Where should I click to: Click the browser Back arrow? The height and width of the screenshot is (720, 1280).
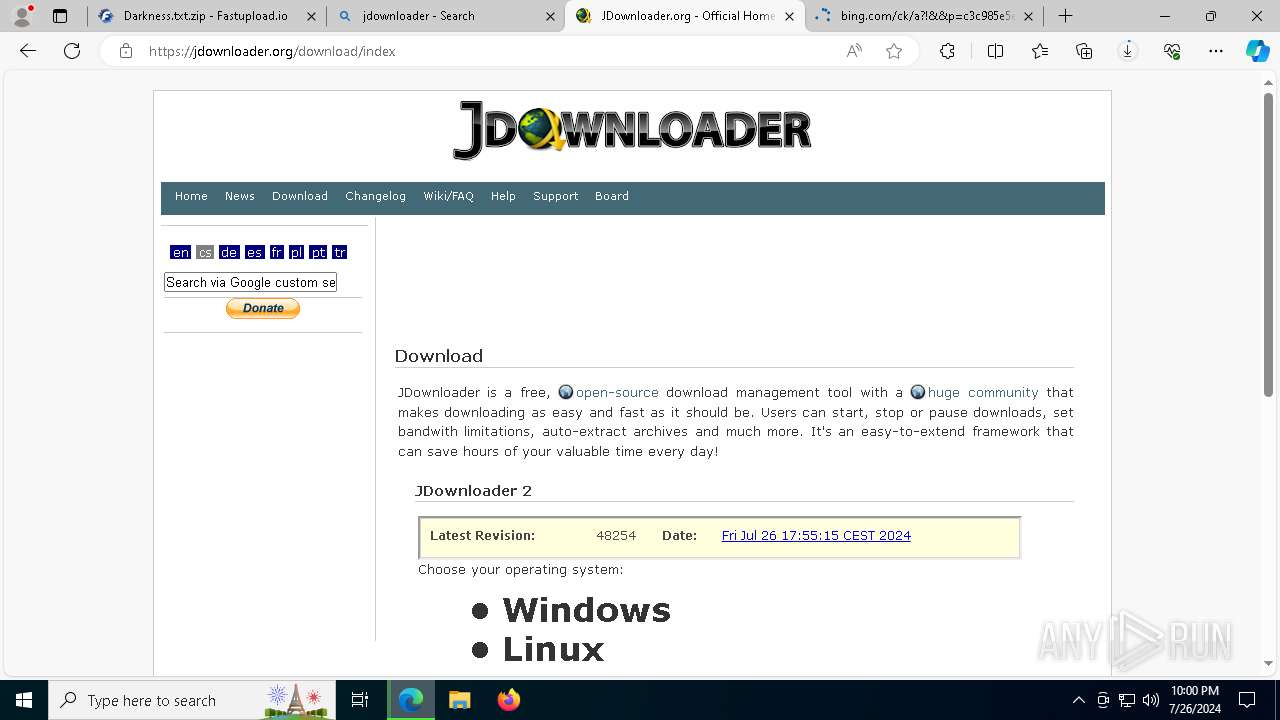[x=28, y=51]
